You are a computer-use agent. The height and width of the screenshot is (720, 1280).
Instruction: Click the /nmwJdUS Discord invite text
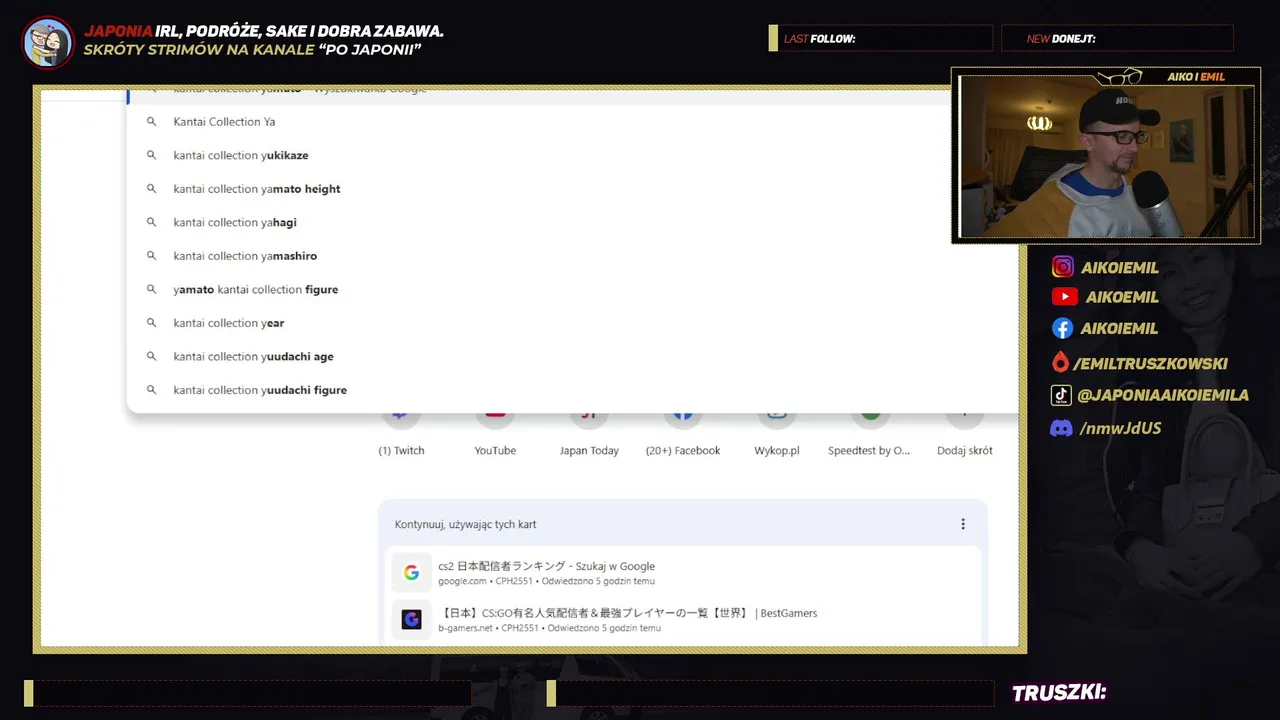1121,428
